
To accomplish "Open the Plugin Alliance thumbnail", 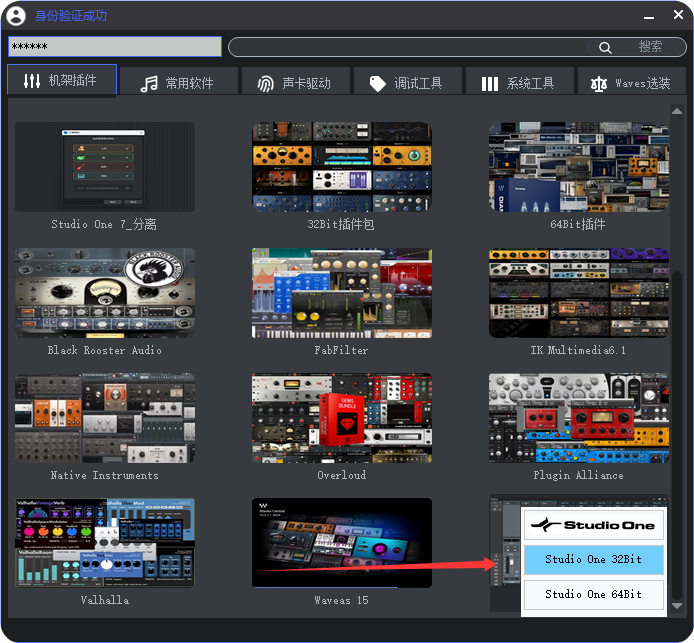I will pos(578,418).
